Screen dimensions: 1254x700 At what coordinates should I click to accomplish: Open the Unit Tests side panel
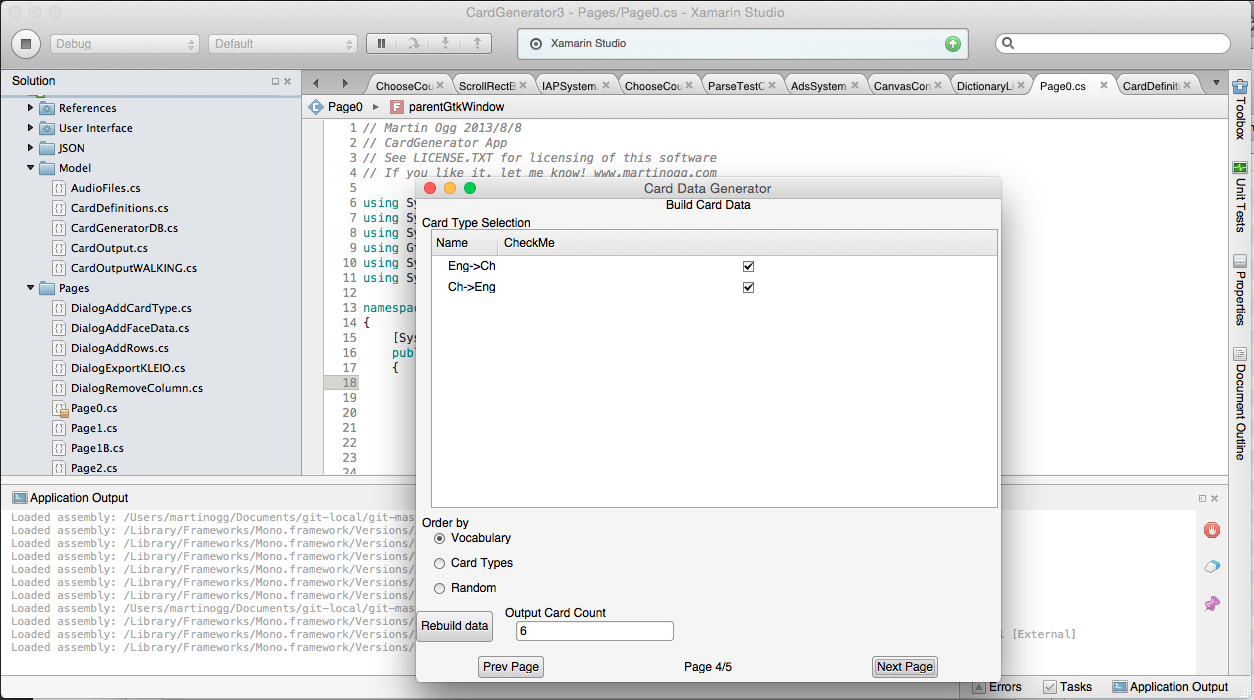tap(1240, 196)
